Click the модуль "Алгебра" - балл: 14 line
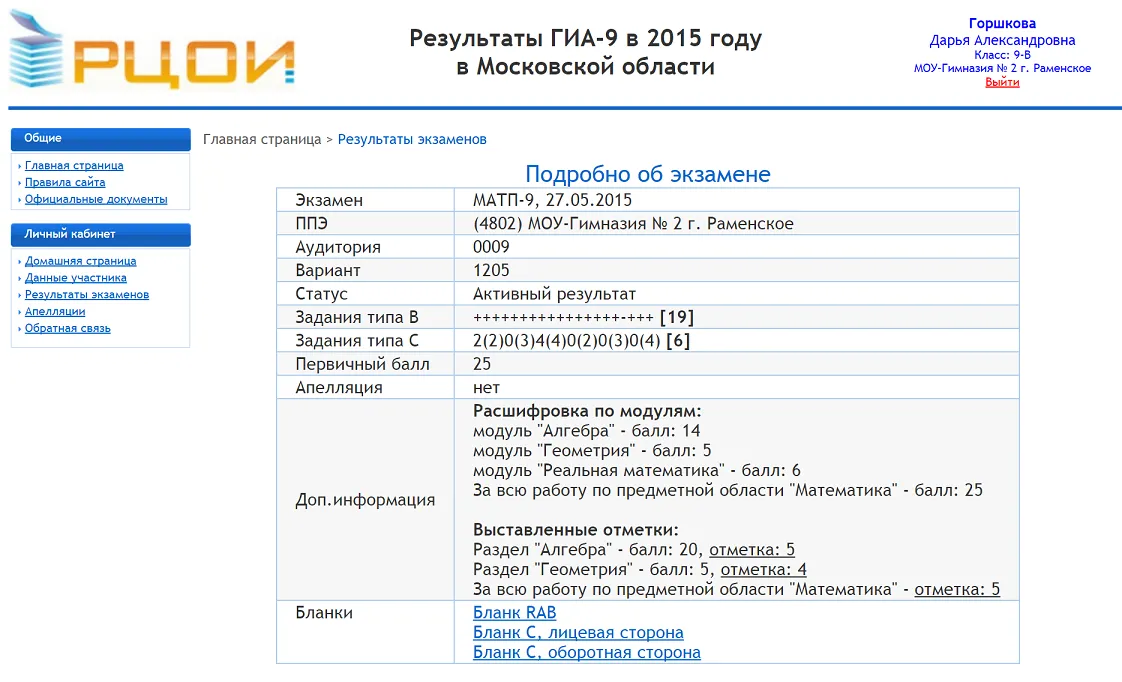 (587, 431)
